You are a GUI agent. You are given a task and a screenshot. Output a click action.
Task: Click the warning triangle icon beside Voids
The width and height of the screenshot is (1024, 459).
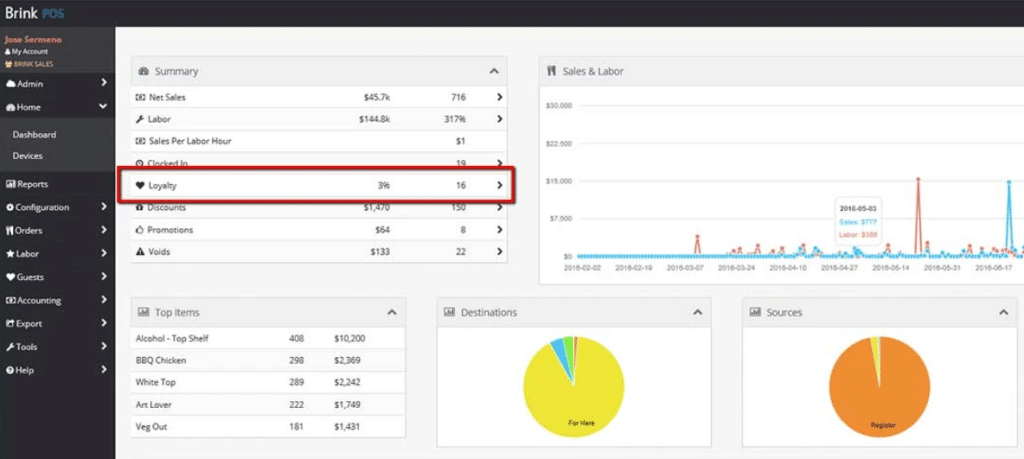(x=140, y=252)
